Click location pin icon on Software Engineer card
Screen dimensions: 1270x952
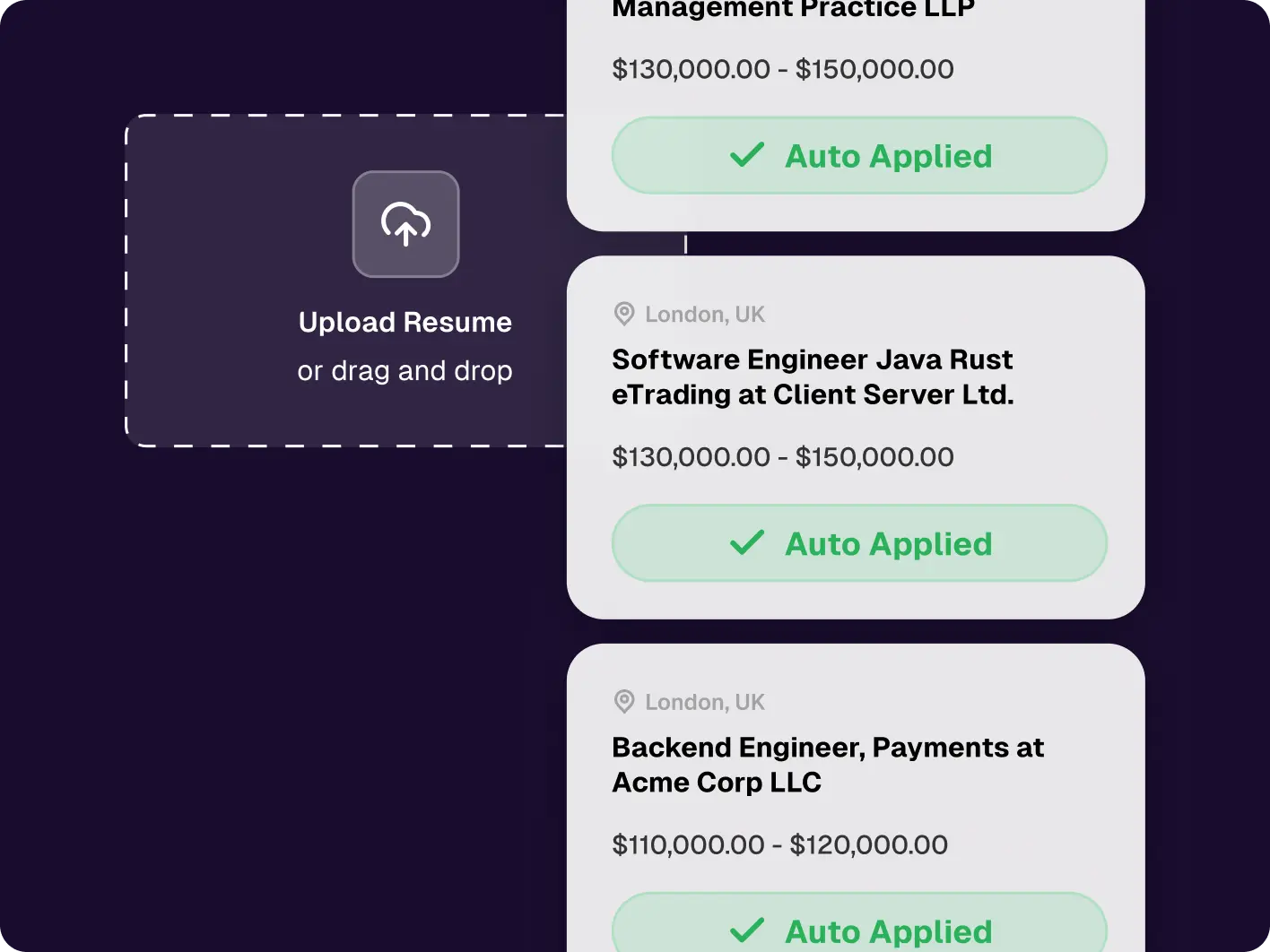click(x=624, y=314)
